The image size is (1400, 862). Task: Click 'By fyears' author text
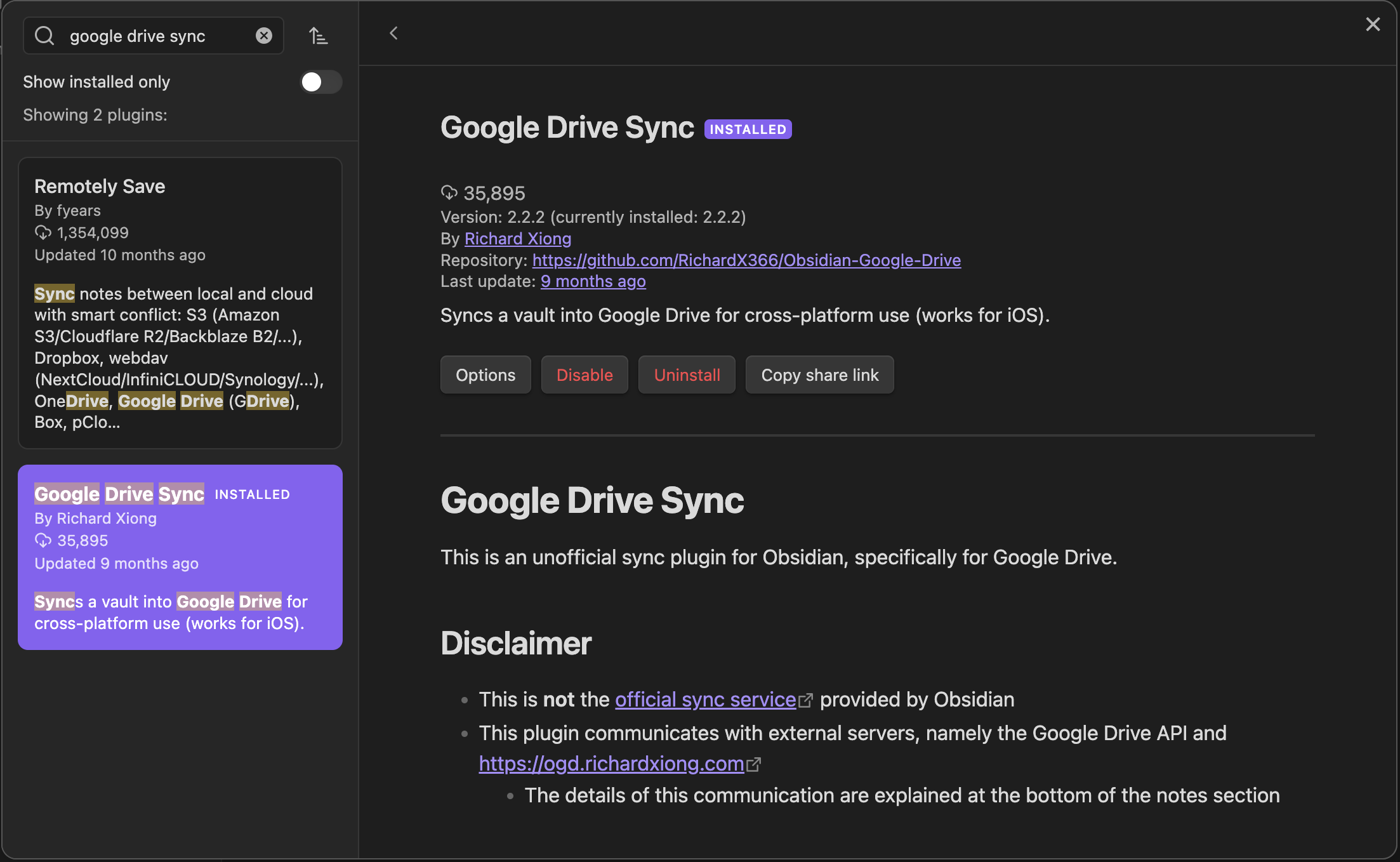click(x=68, y=211)
